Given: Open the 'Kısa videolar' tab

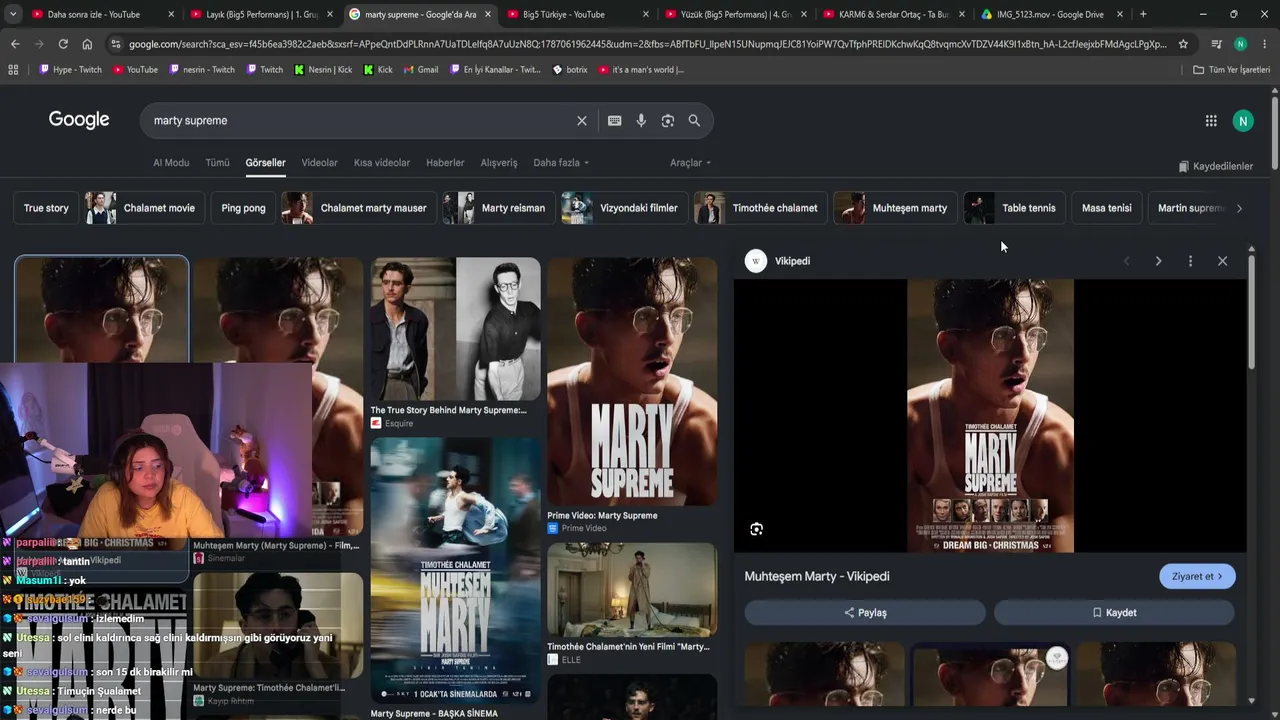Looking at the screenshot, I should click(382, 163).
